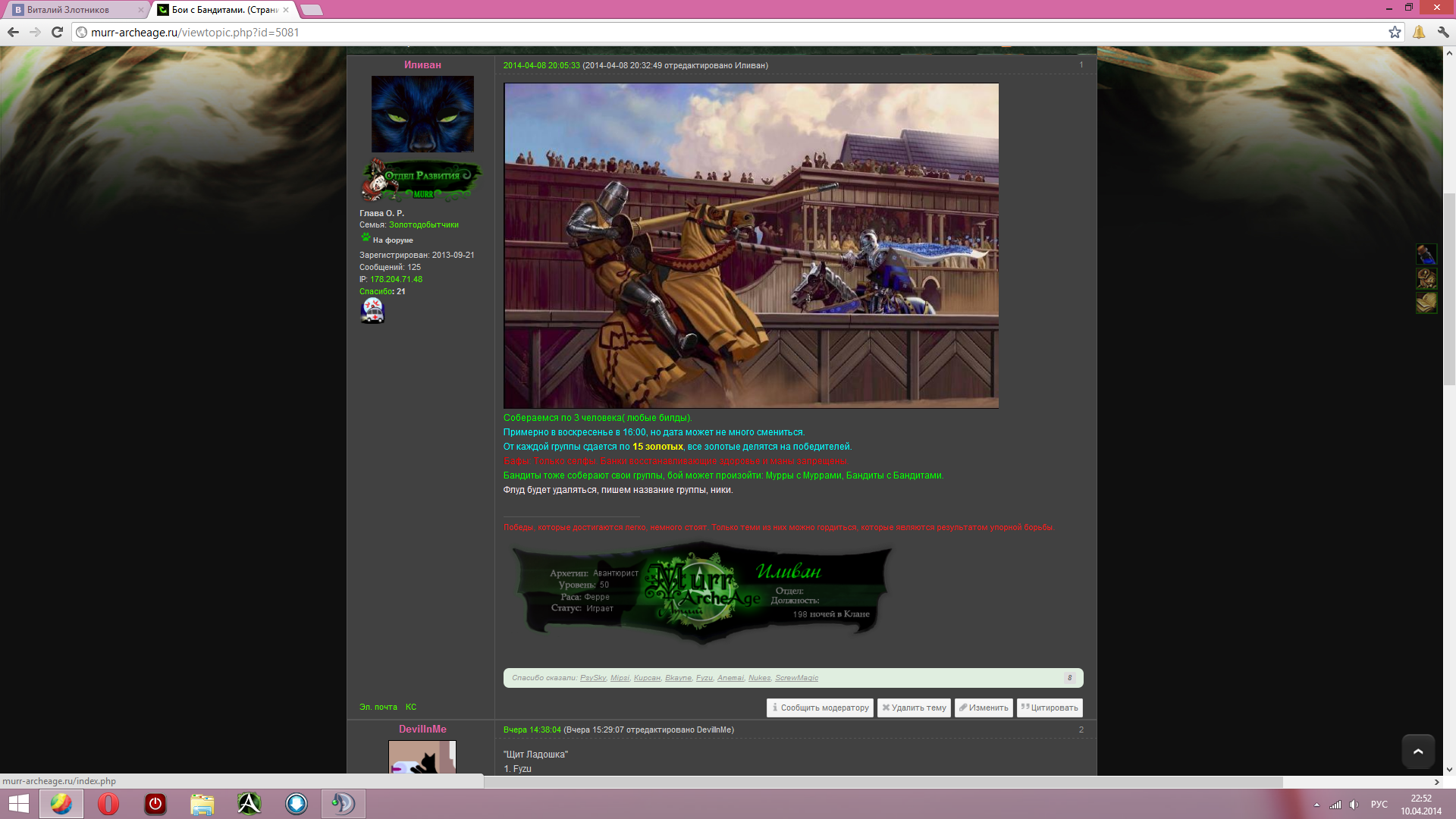
Task: Click the scroll-to-top arrow button
Action: (x=1417, y=752)
